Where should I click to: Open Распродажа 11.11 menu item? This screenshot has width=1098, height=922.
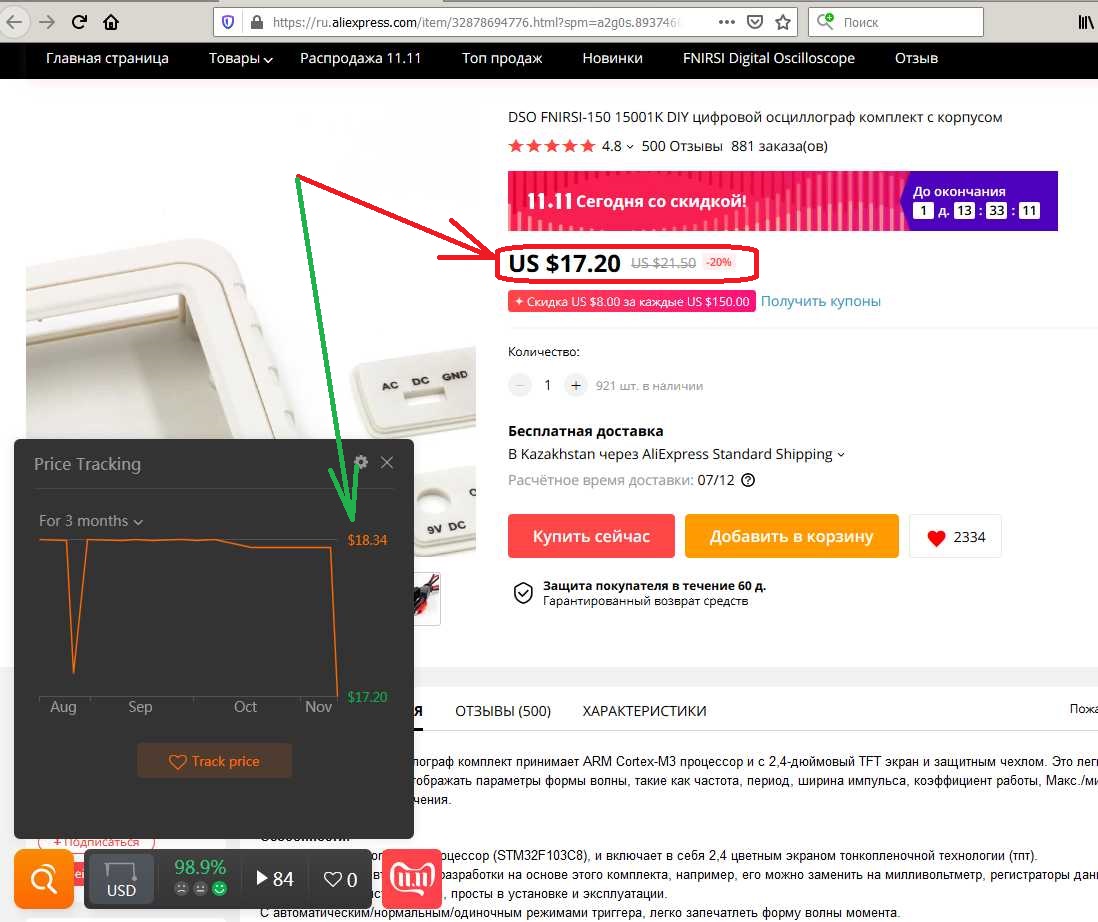pyautogui.click(x=361, y=59)
